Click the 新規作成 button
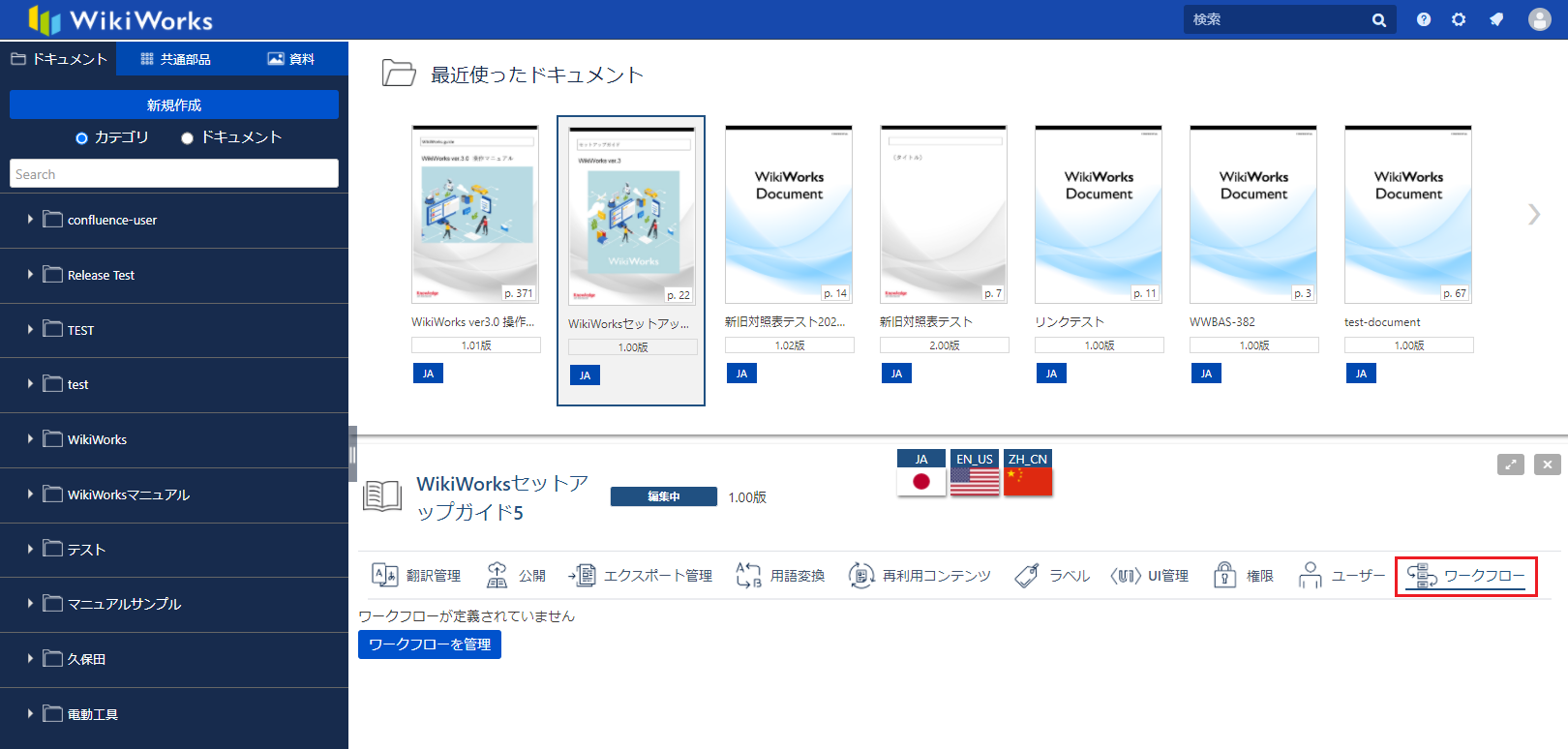The height and width of the screenshot is (749, 1568). coord(174,105)
